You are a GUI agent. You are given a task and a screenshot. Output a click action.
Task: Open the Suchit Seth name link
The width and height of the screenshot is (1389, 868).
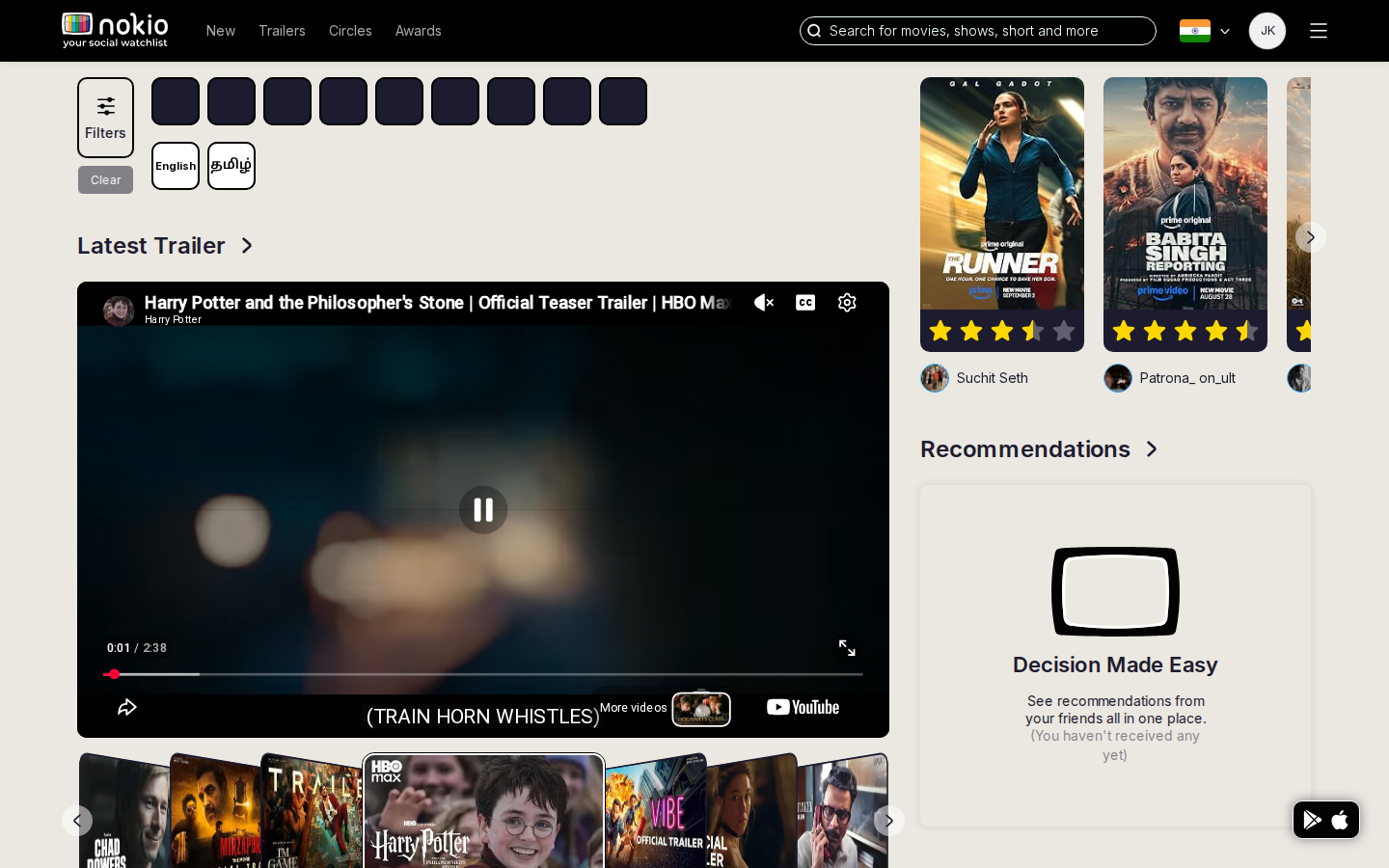point(992,378)
